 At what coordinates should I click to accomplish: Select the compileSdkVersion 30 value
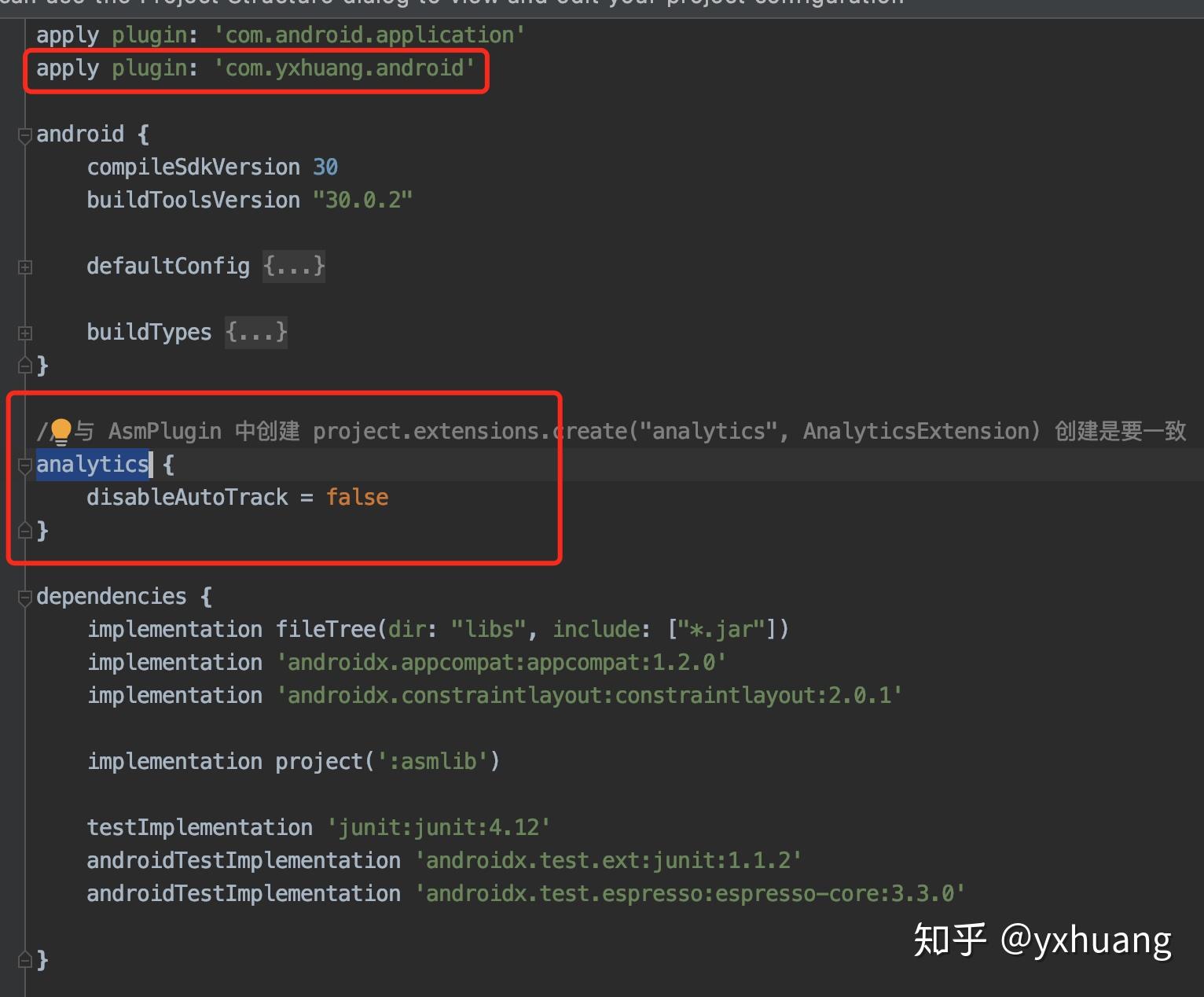point(325,167)
